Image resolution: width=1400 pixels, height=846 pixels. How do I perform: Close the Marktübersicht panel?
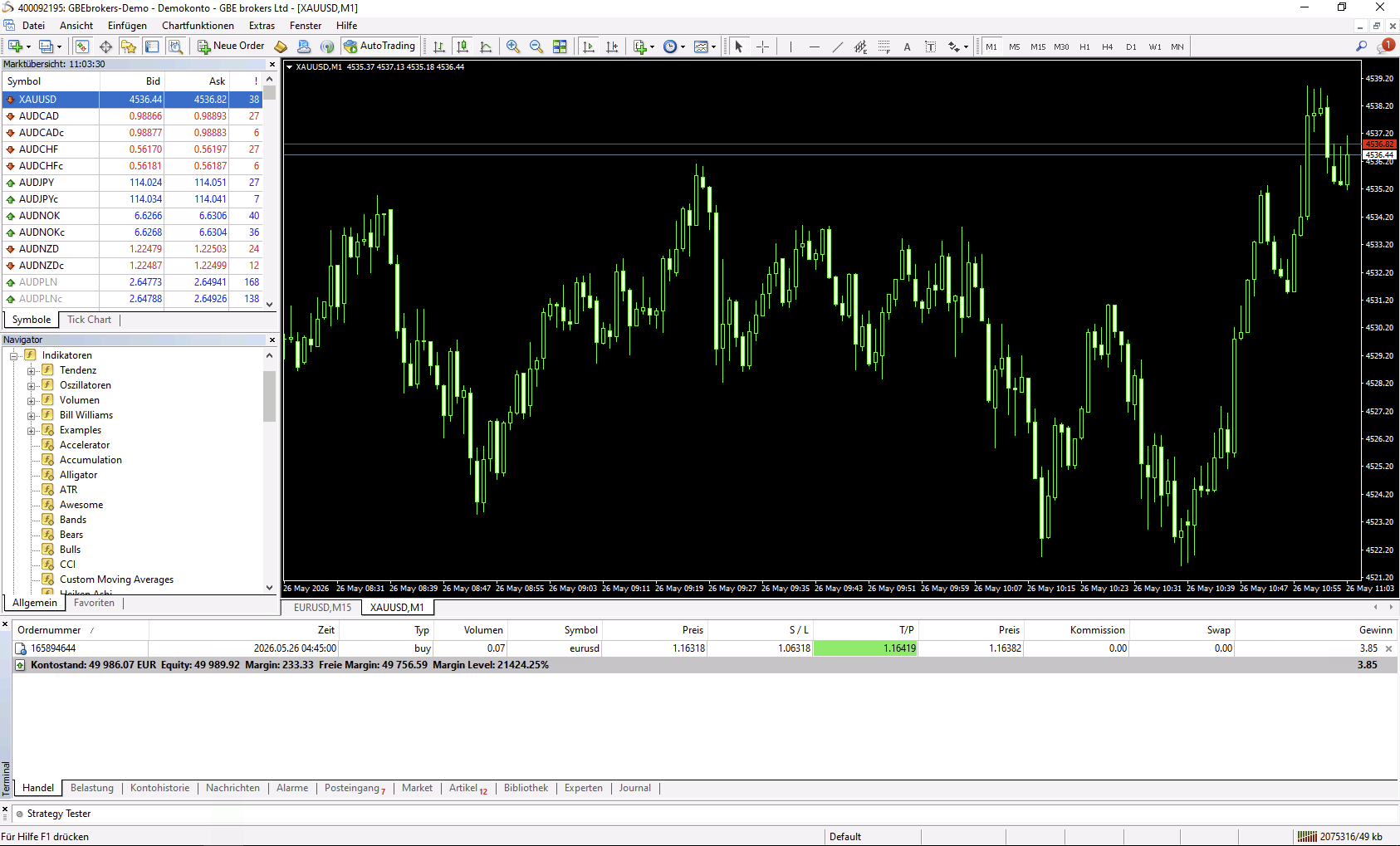tap(272, 64)
